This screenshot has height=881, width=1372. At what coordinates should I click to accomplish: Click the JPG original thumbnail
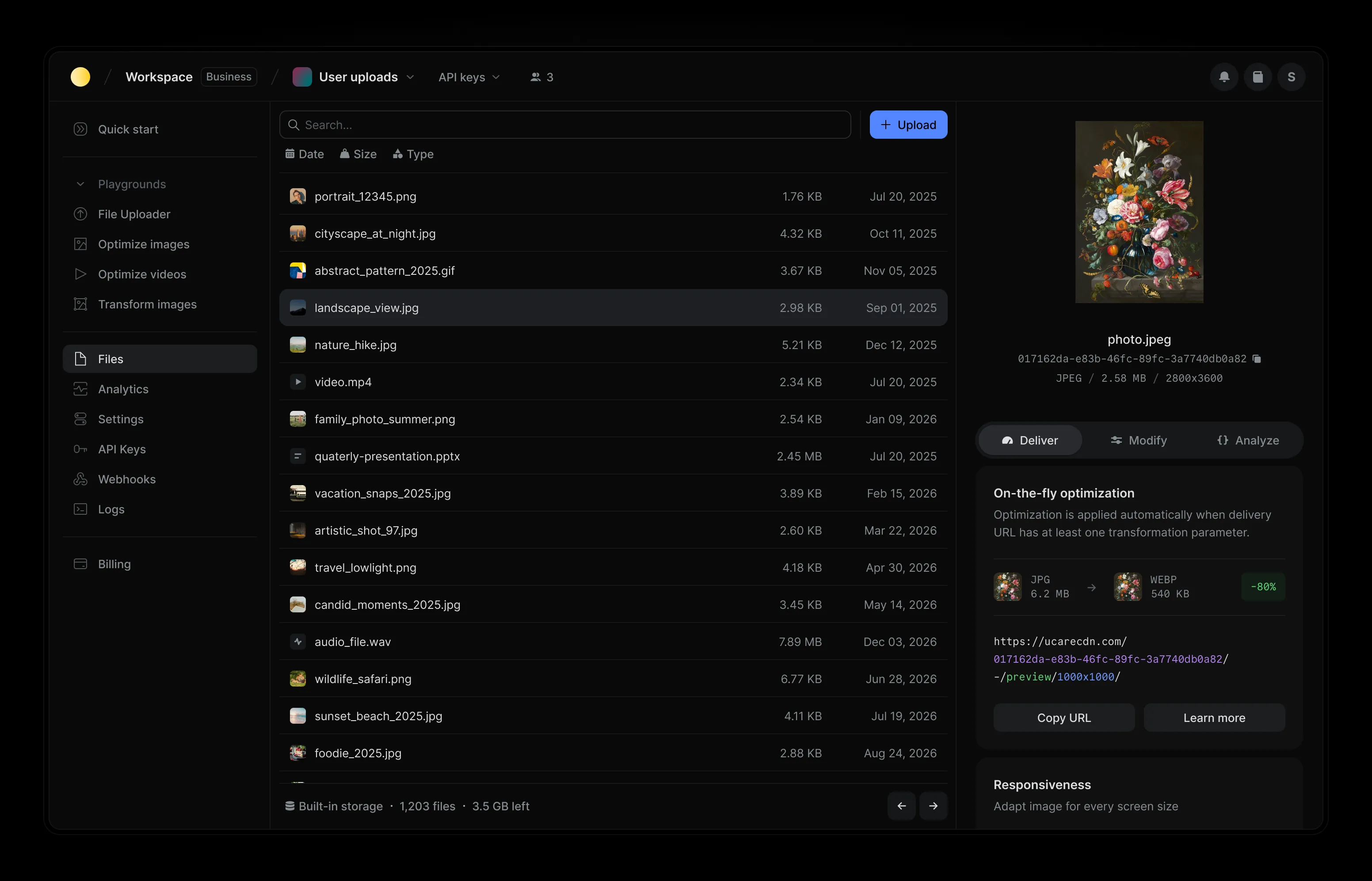point(1007,587)
